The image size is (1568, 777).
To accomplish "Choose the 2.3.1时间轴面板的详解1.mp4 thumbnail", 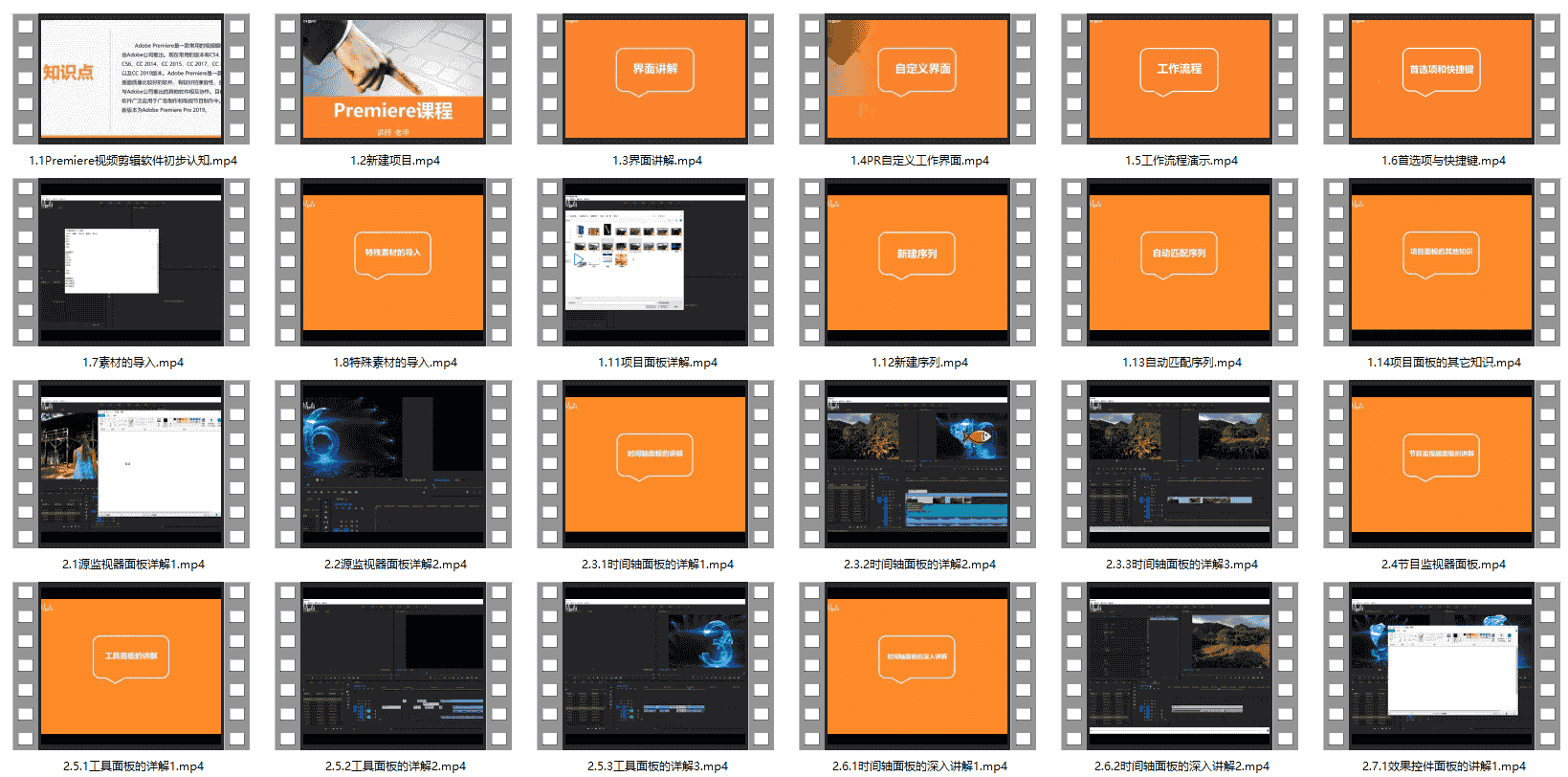I will tap(655, 464).
